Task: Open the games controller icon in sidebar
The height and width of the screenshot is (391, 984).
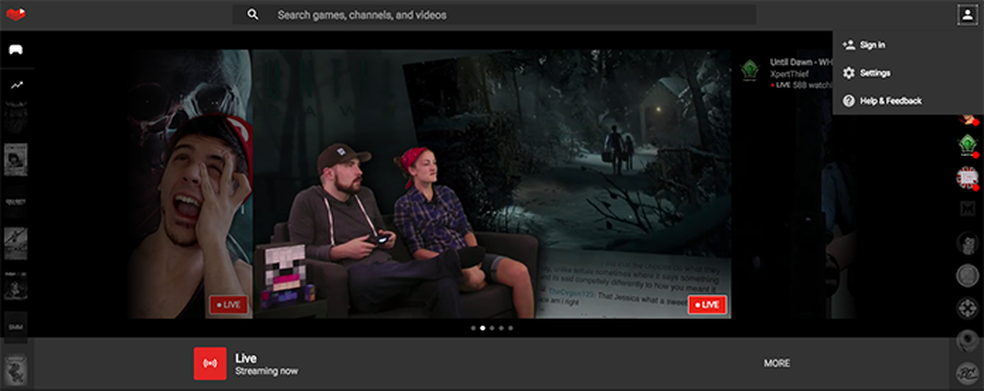Action: (x=16, y=50)
